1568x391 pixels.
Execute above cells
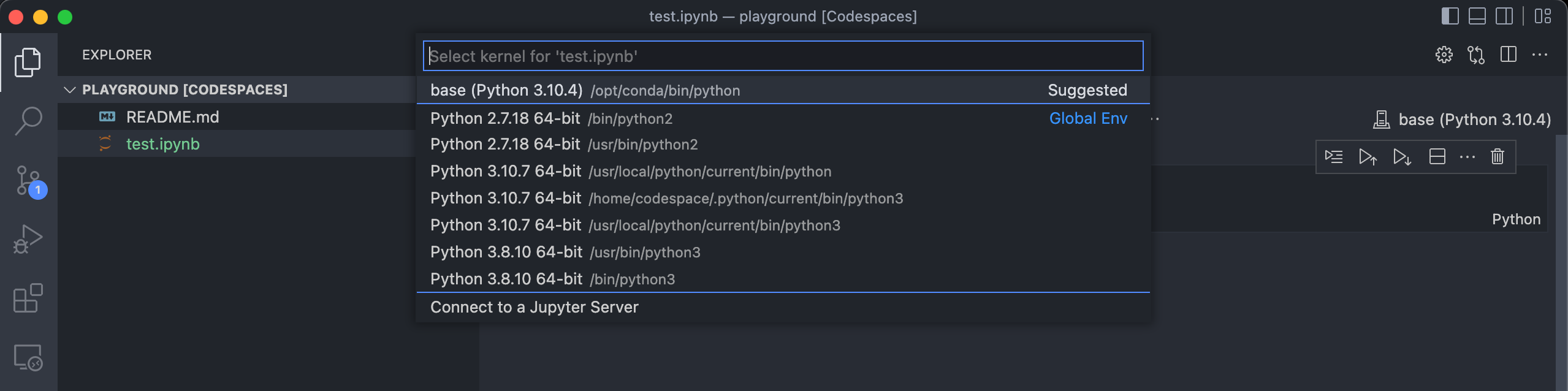1368,157
